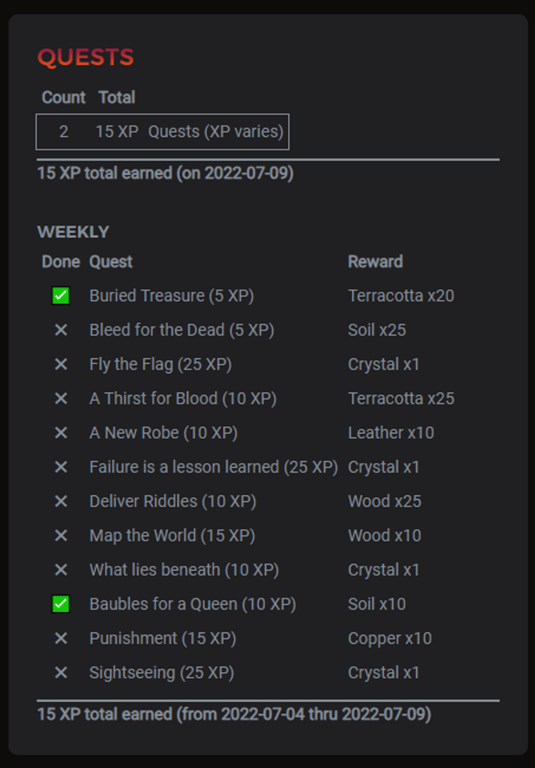Click the Count column header

pos(64,97)
